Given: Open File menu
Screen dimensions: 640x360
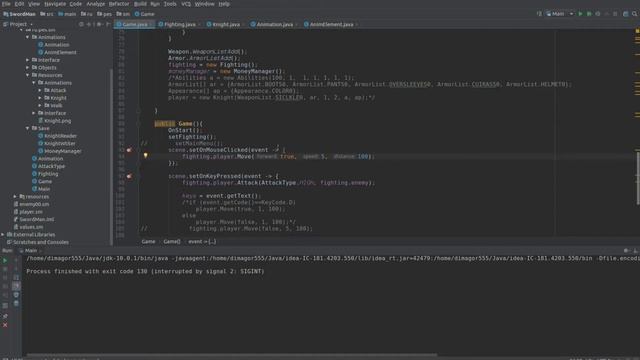Looking at the screenshot, I should click(6, 4).
